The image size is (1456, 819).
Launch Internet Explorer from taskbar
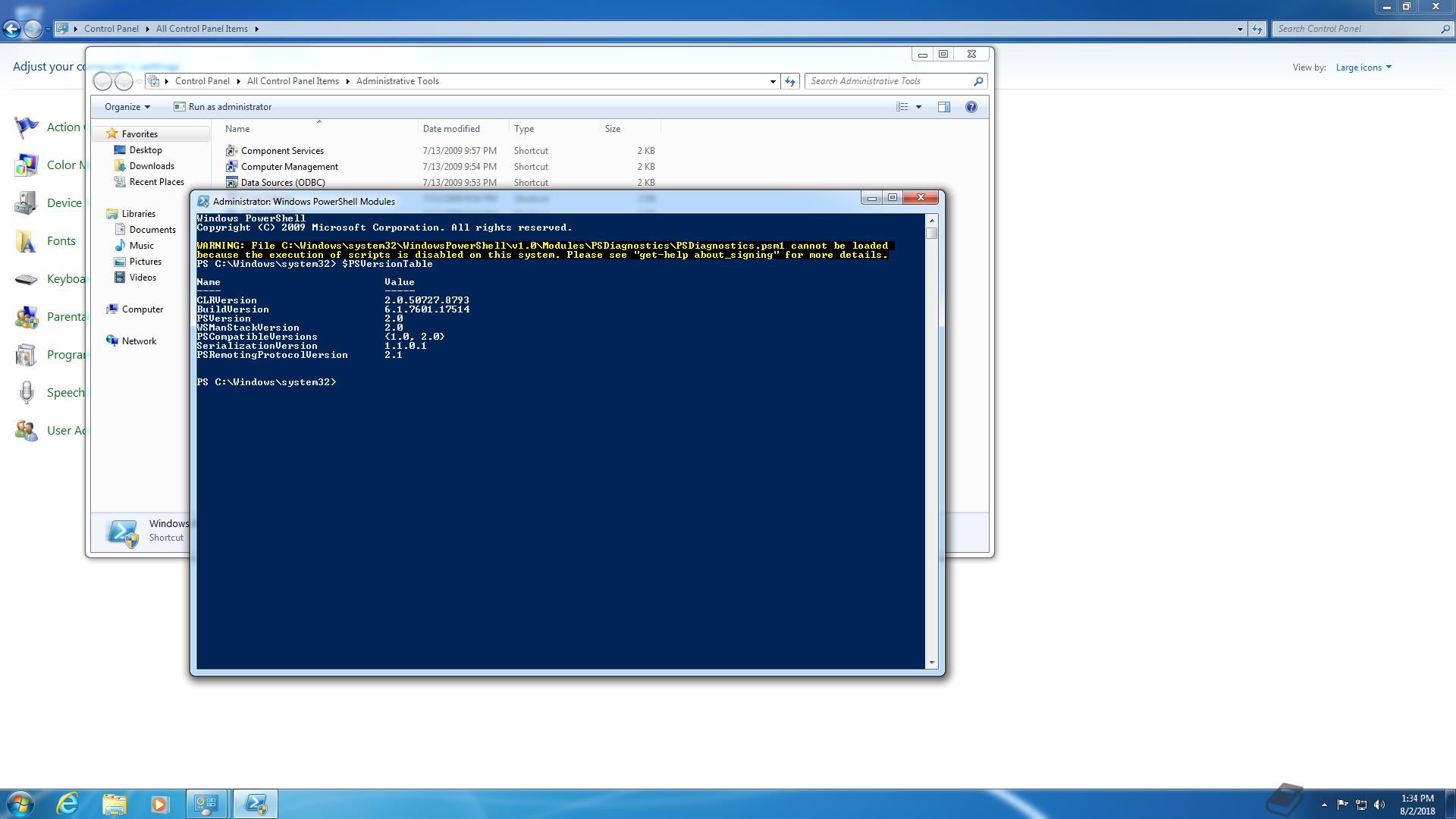[x=68, y=804]
